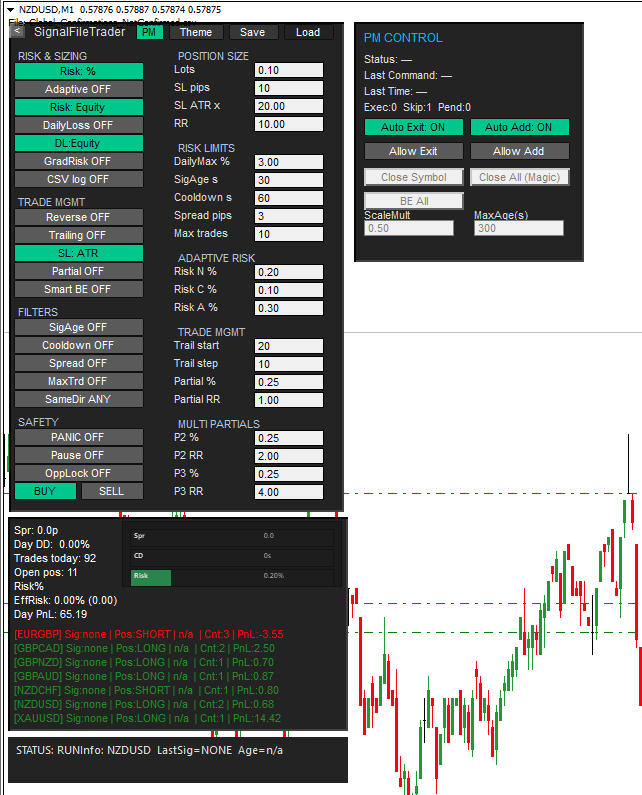Enable the Cooldown filter
This screenshot has height=795, width=642.
79,345
